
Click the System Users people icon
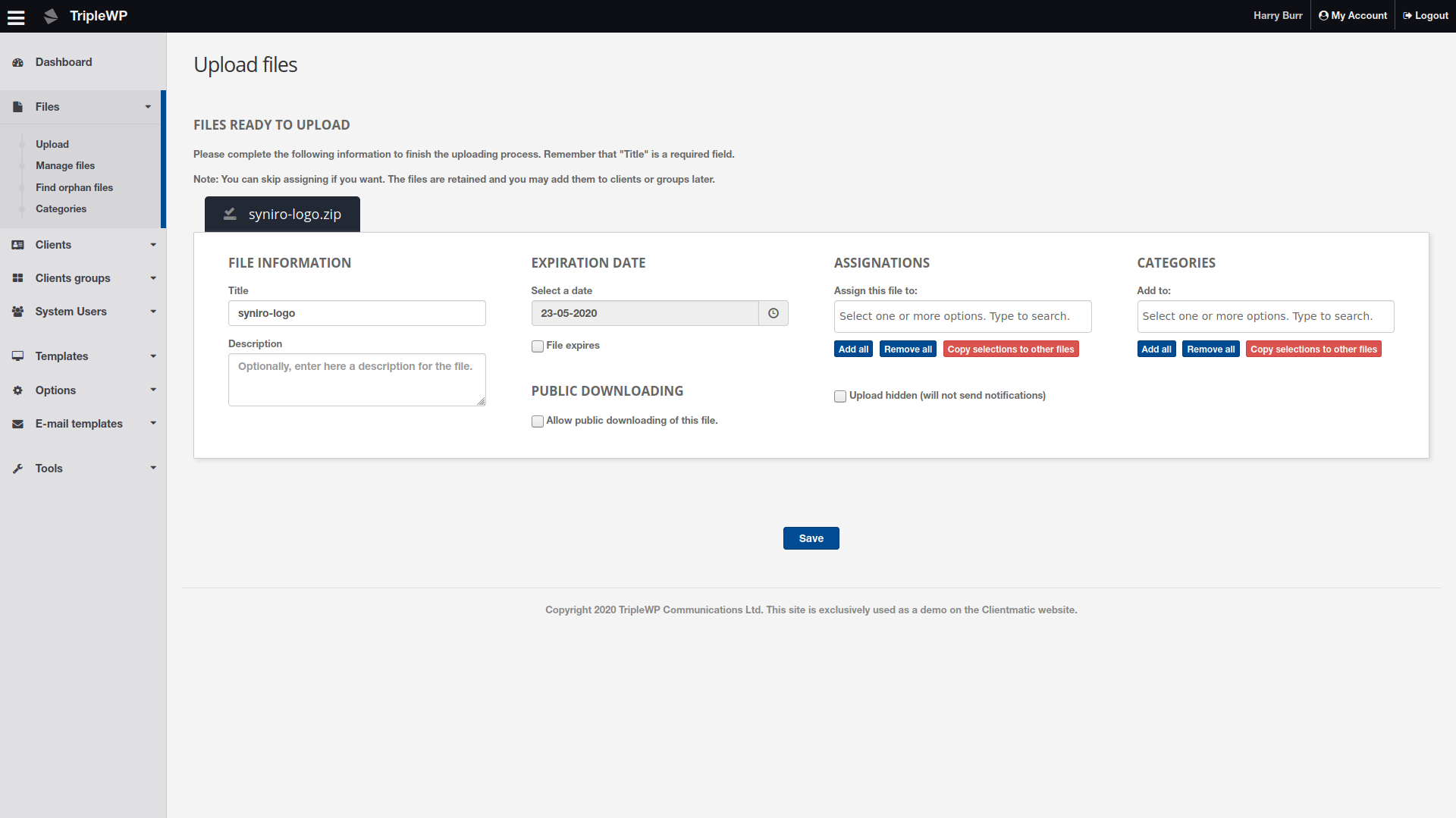click(x=17, y=312)
